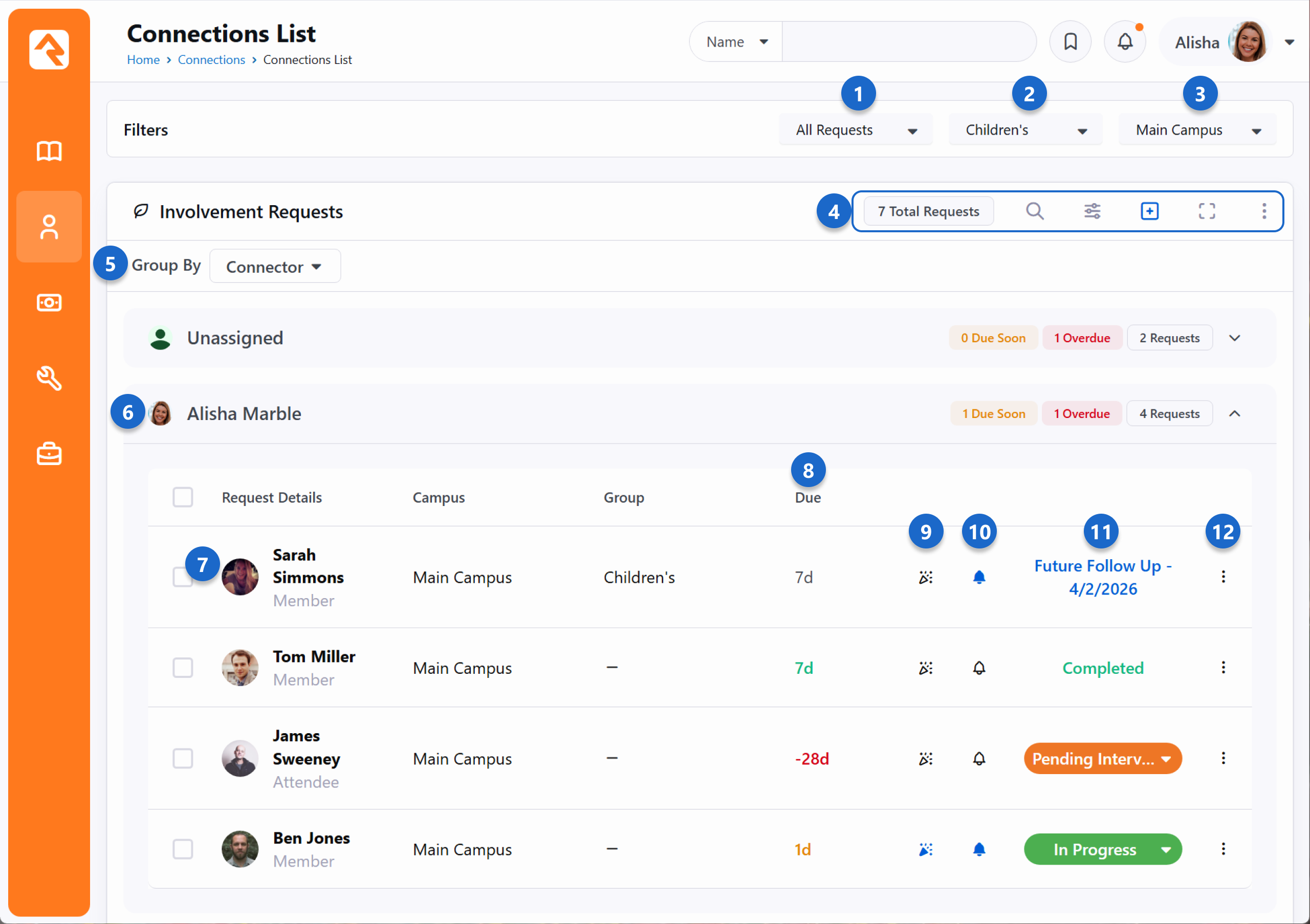Image resolution: width=1310 pixels, height=924 pixels.
Task: Tick the checkbox for Ben Jones
Action: pyautogui.click(x=183, y=849)
